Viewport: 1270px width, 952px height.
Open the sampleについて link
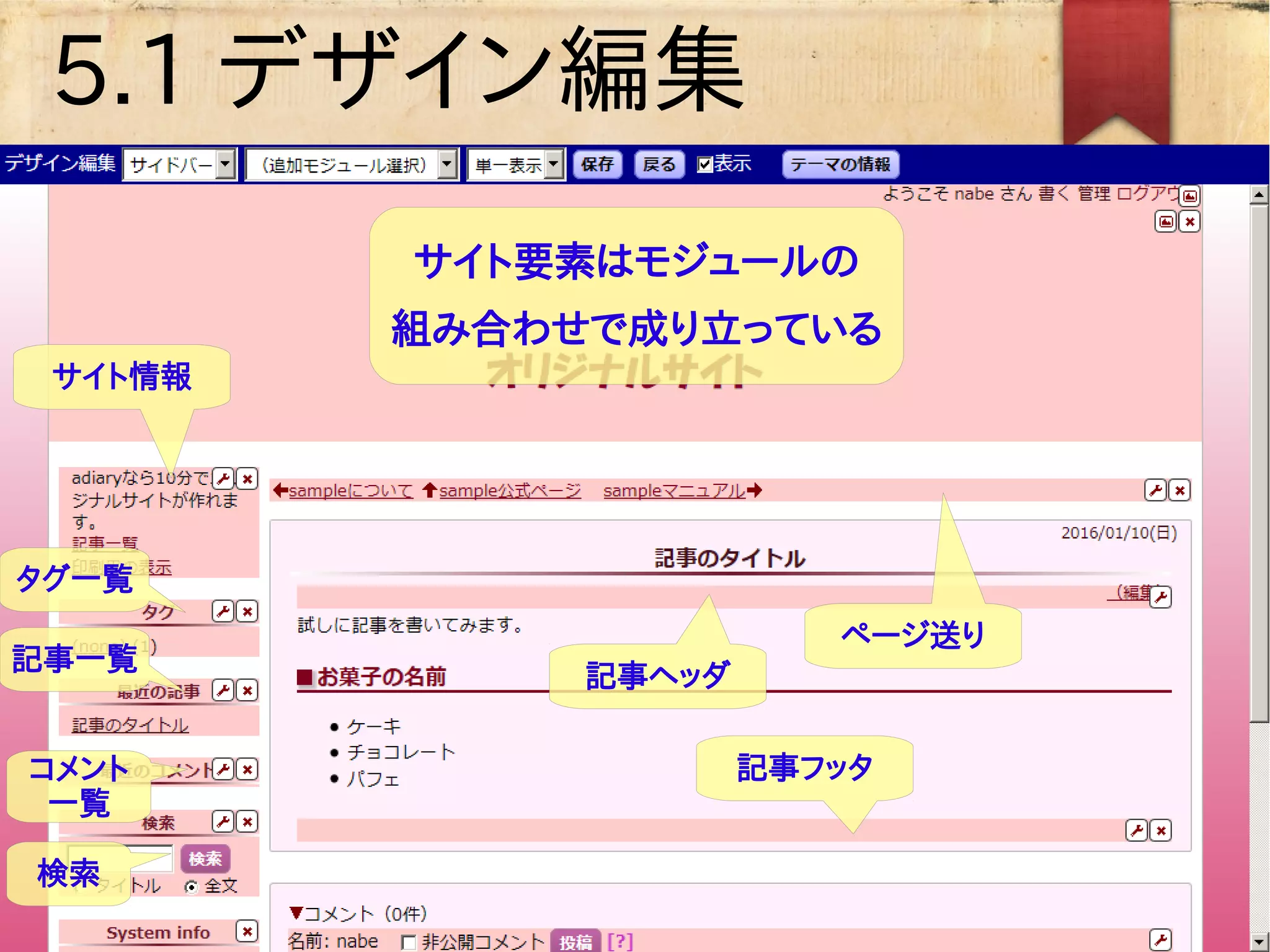coord(351,491)
